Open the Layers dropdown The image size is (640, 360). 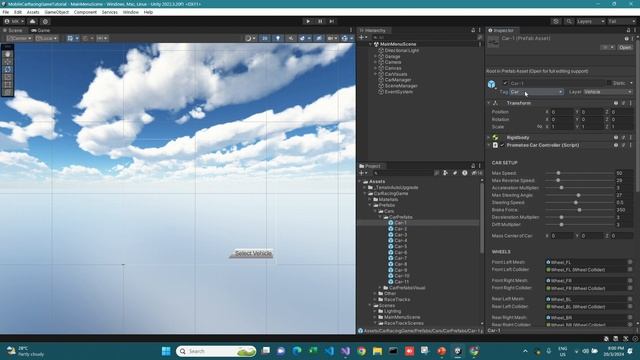590,21
